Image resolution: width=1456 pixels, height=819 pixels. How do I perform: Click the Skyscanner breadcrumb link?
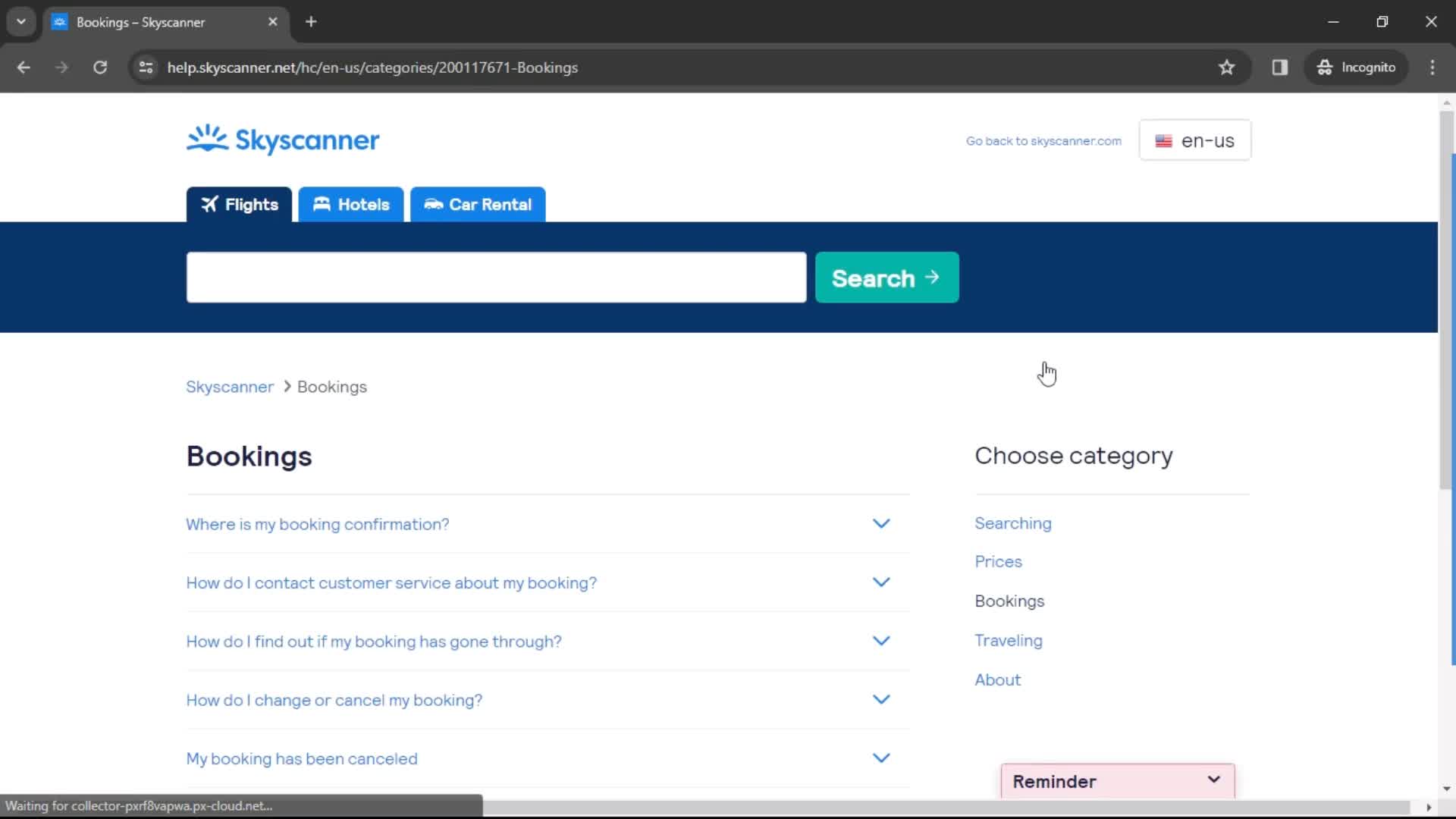coord(229,387)
